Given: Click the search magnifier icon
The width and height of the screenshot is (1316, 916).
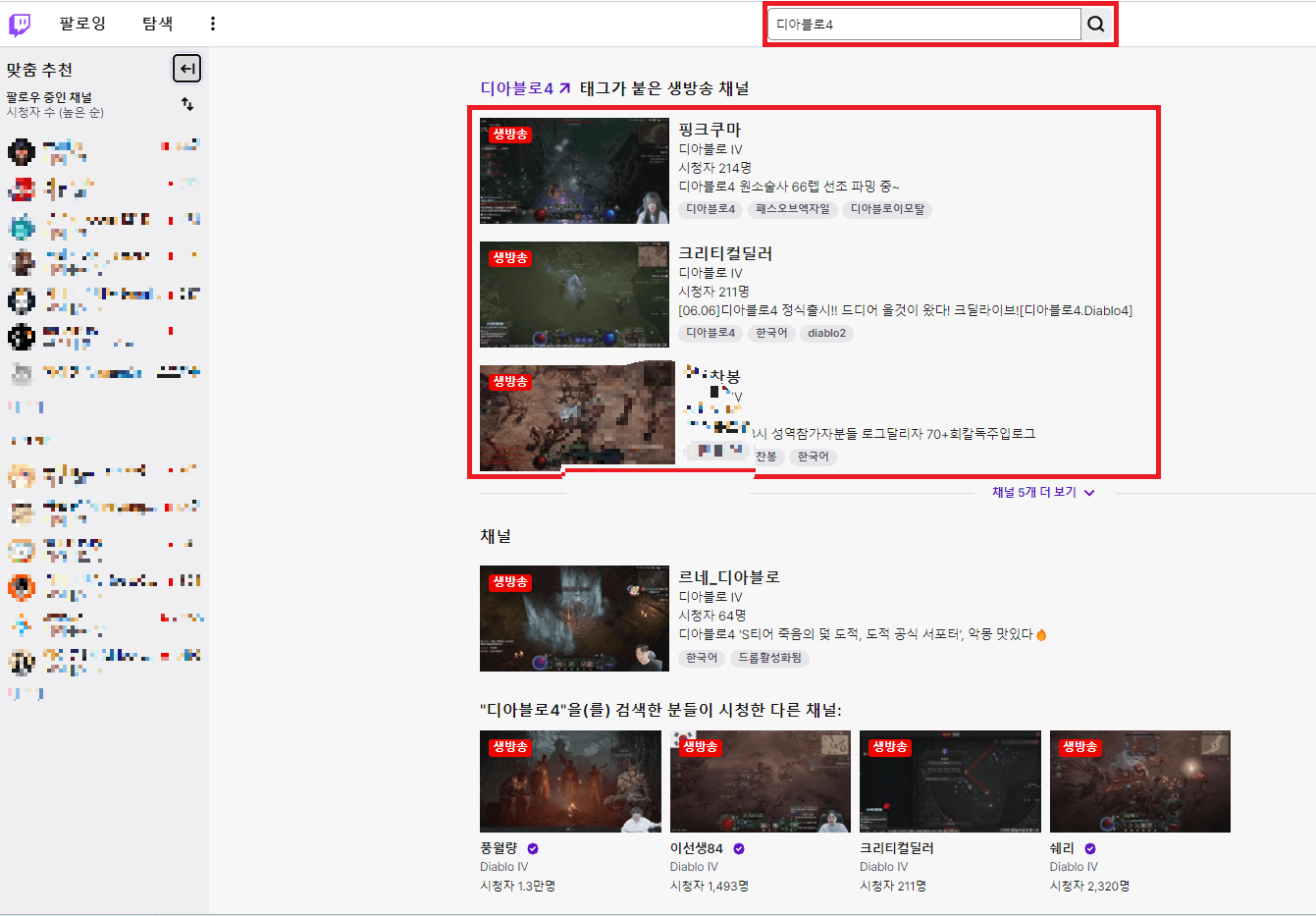Looking at the screenshot, I should pos(1096,23).
